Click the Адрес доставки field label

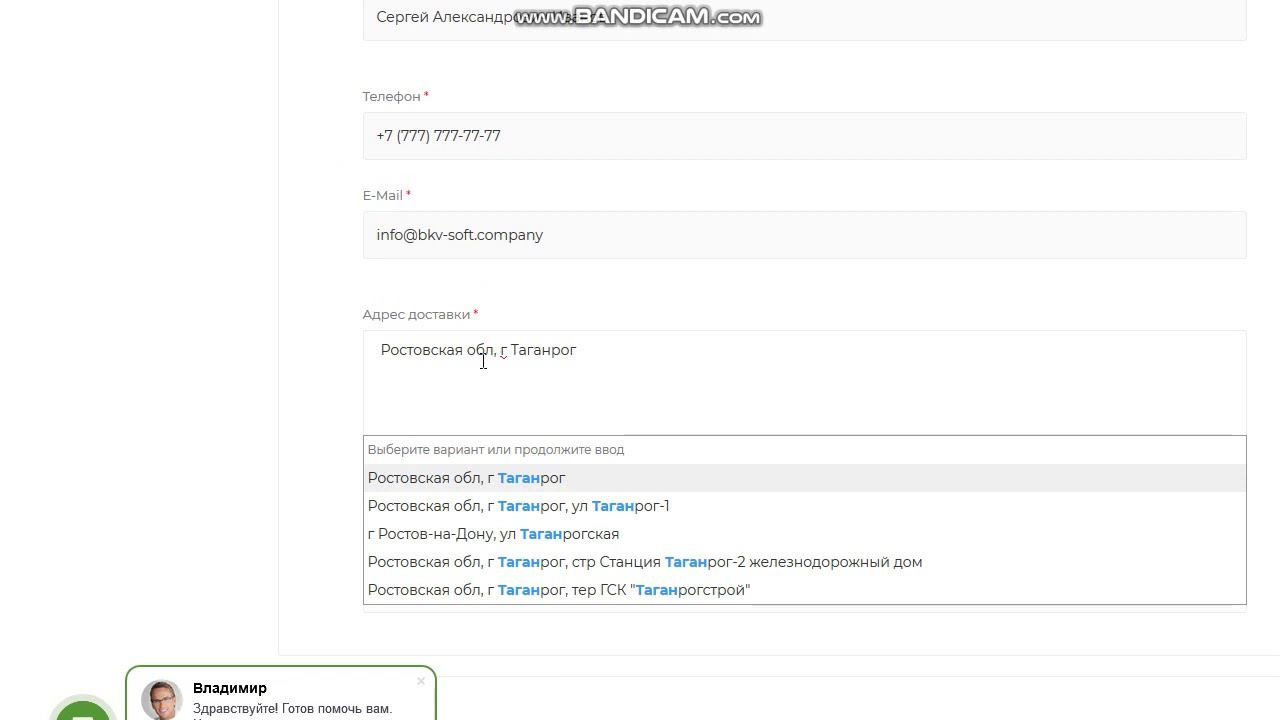tap(416, 314)
